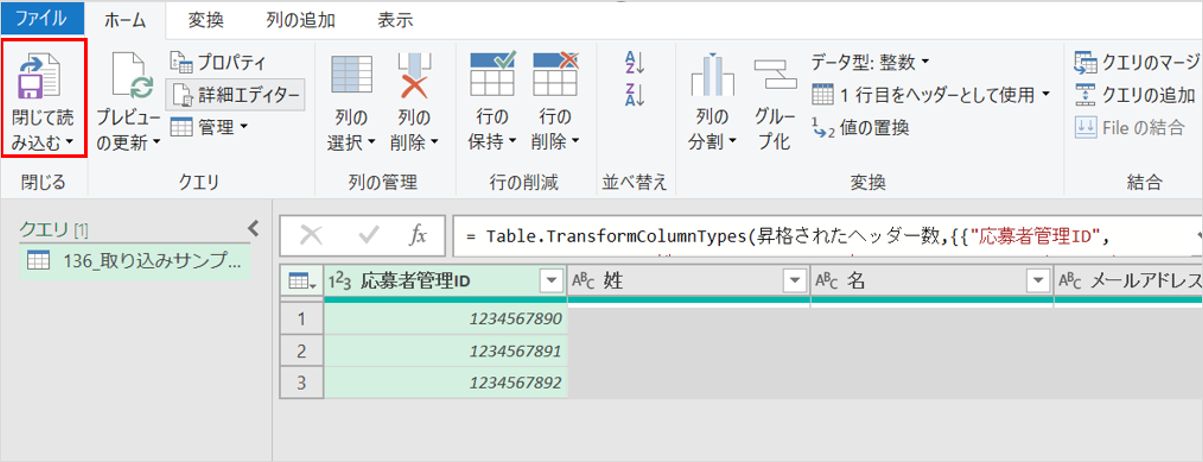Click ABC type icon of 姓 column
Image resolution: width=1203 pixels, height=462 pixels.
click(584, 282)
